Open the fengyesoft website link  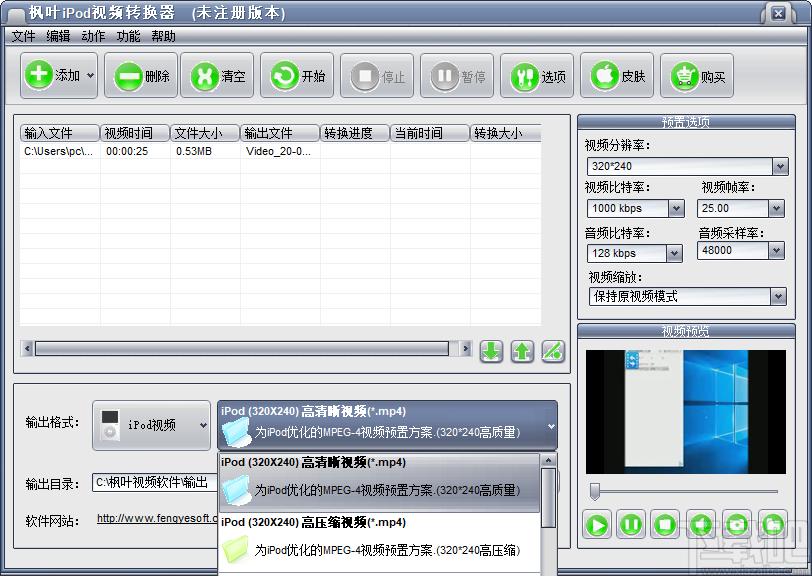point(157,518)
